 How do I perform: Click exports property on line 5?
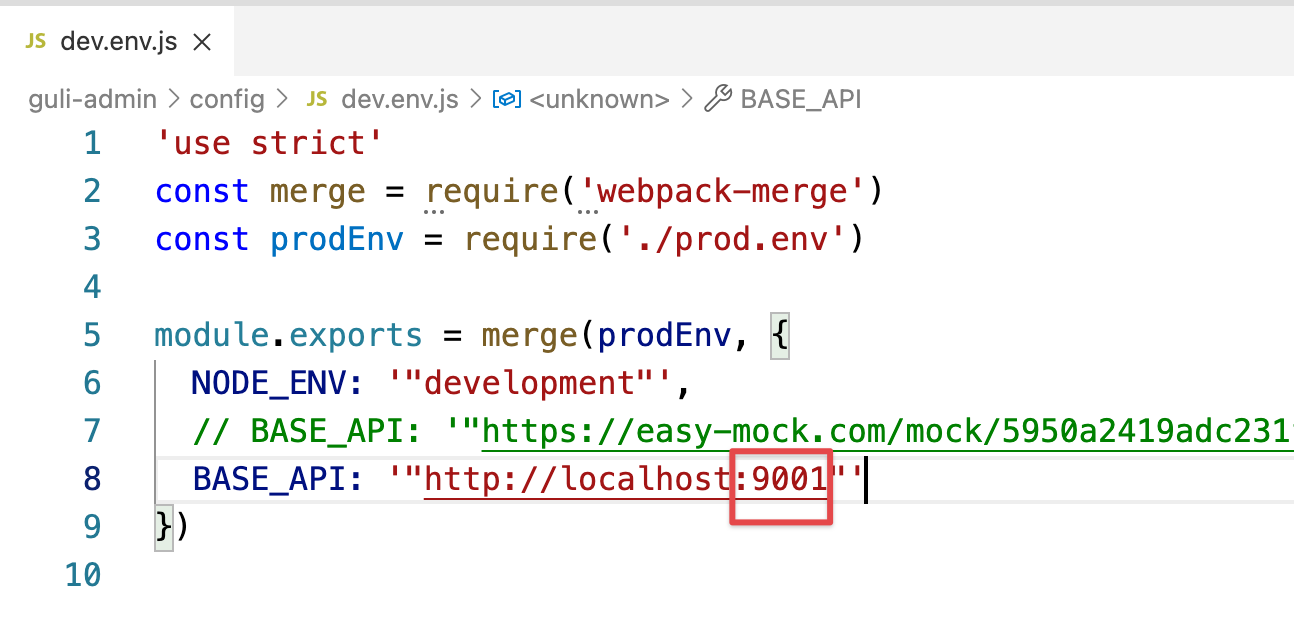[356, 335]
